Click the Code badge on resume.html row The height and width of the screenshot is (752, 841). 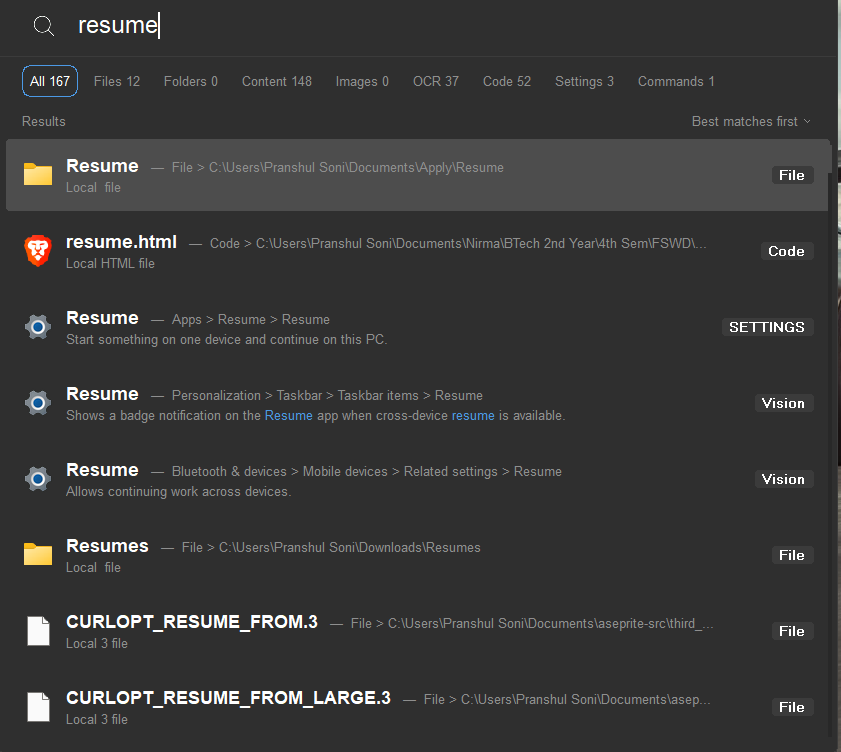point(787,251)
